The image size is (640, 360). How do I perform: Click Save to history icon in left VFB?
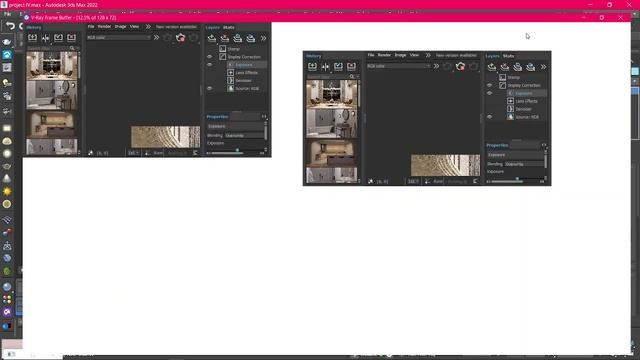click(32, 38)
